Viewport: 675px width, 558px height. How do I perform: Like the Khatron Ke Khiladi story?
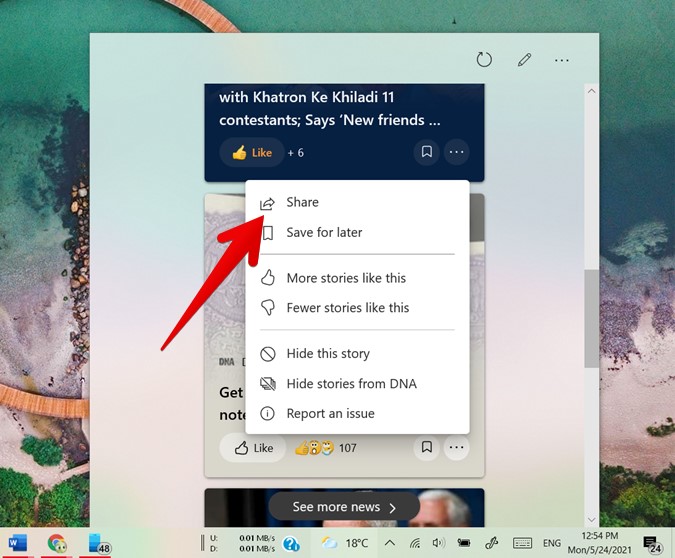pos(251,153)
